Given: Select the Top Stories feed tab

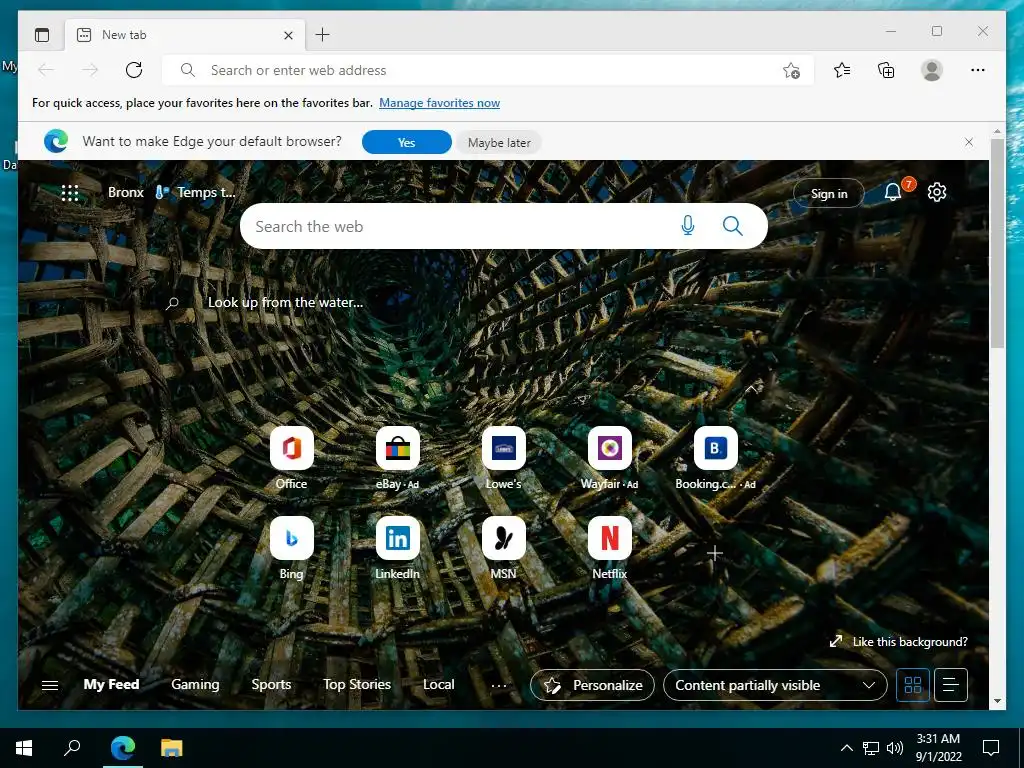Looking at the screenshot, I should [357, 684].
